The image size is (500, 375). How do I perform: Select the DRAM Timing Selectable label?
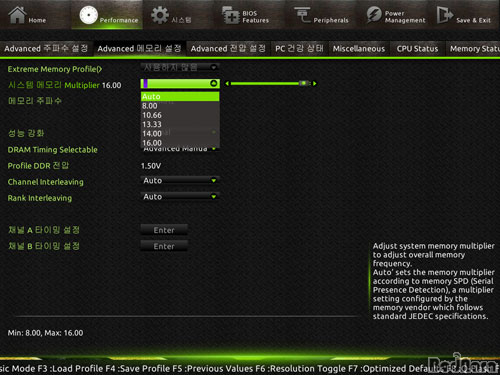pos(53,150)
